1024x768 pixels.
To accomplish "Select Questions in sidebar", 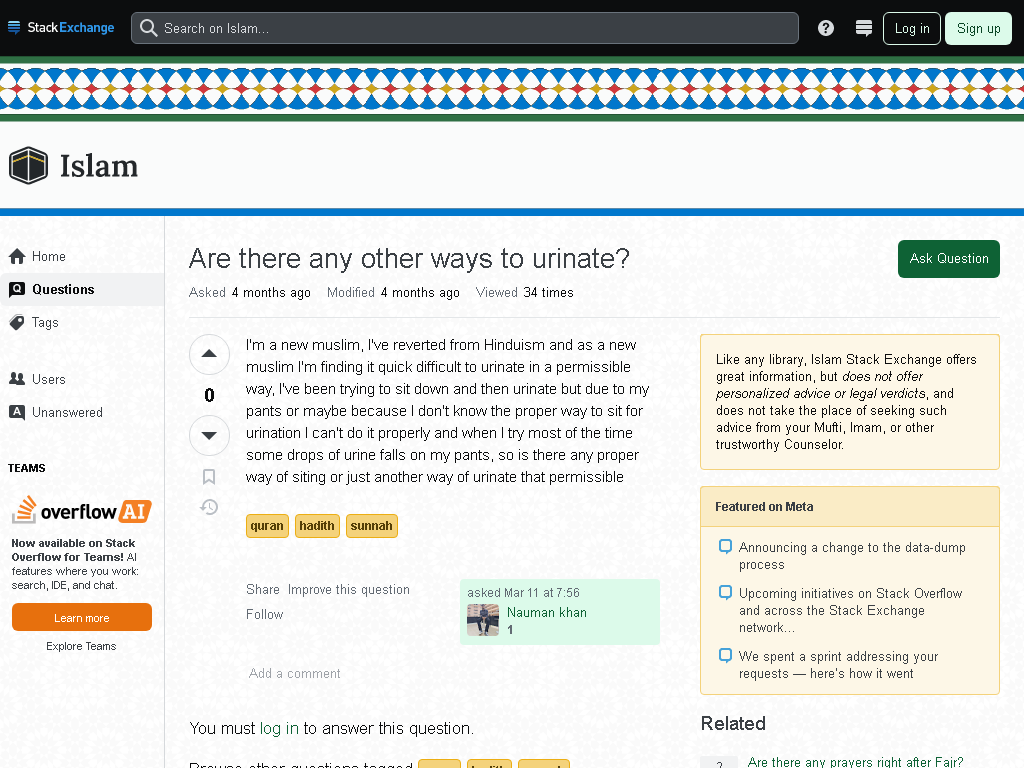I will [x=82, y=289].
